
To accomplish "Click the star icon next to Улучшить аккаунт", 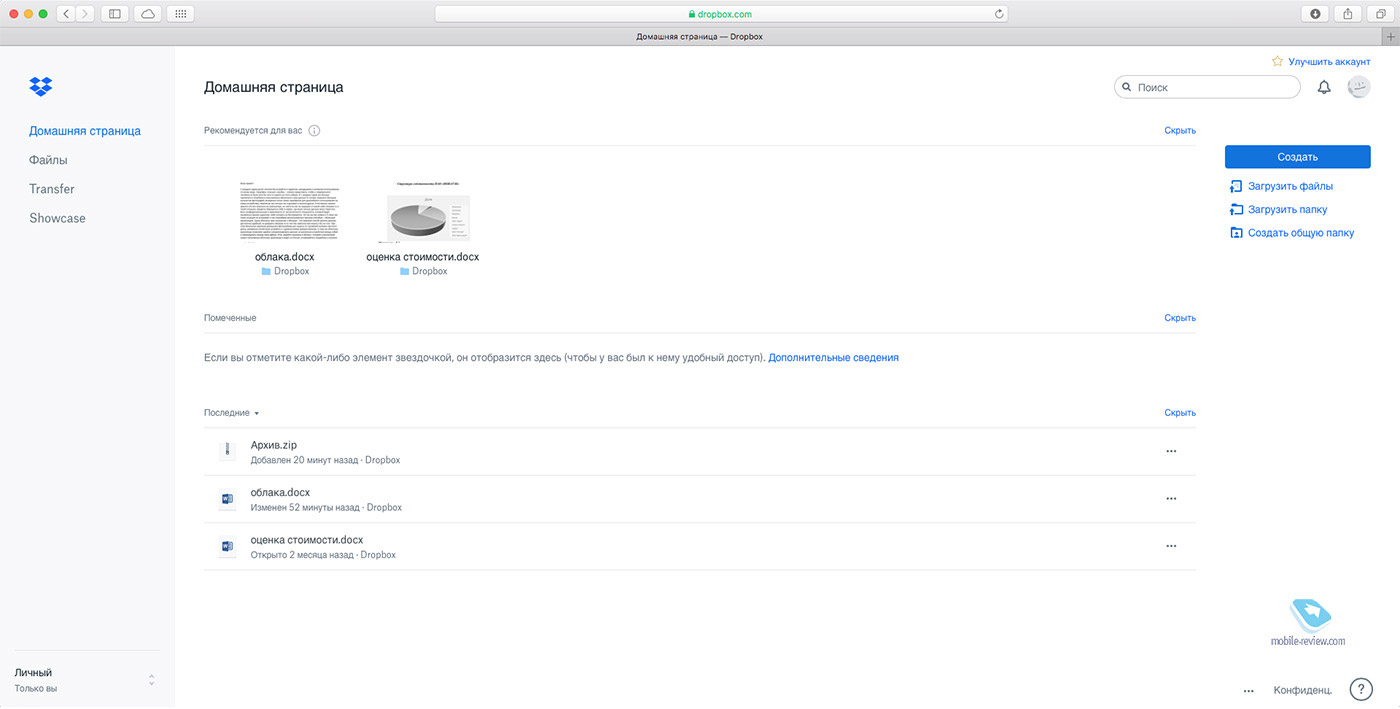I will (1277, 61).
